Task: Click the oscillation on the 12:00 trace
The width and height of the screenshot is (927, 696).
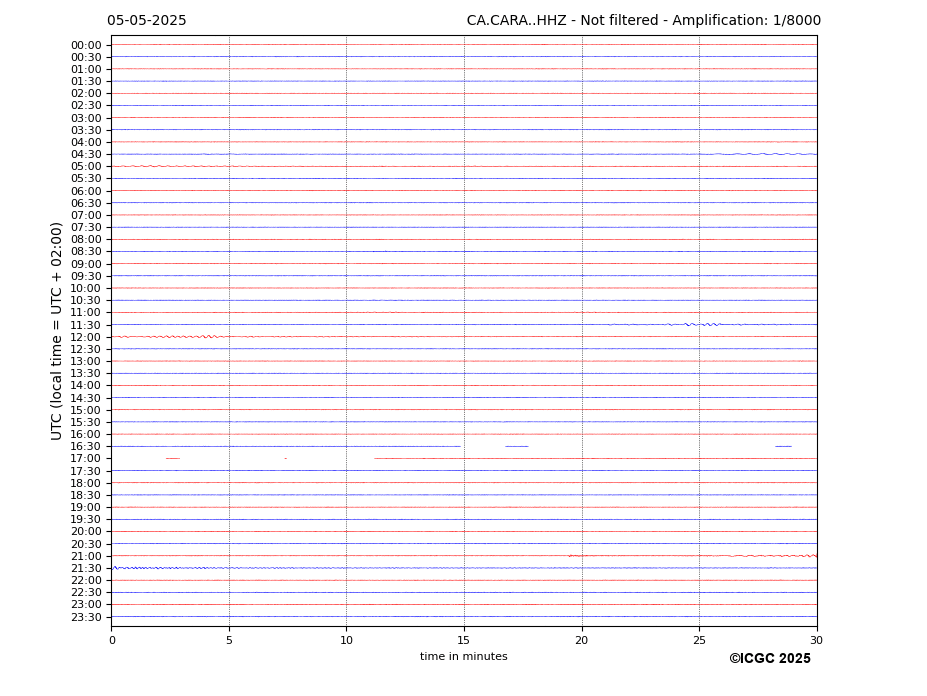Action: (x=186, y=336)
